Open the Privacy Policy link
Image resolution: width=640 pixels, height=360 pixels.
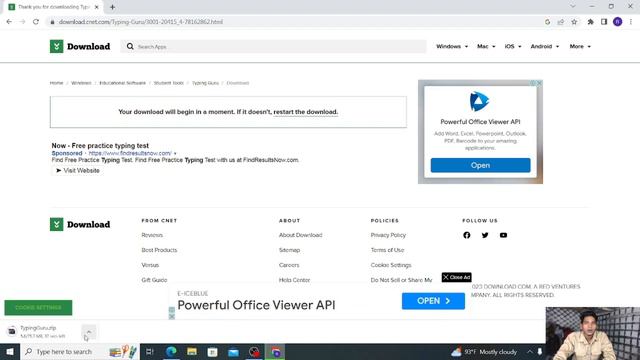388,235
